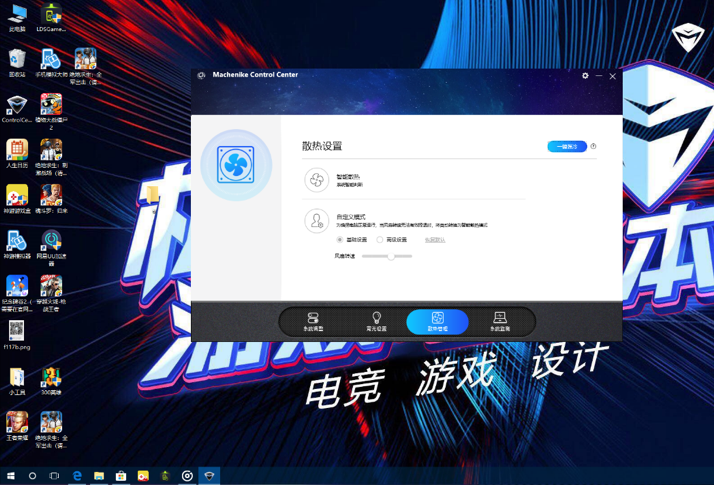Click the restore default underlined link
The image size is (714, 485).
point(435,240)
